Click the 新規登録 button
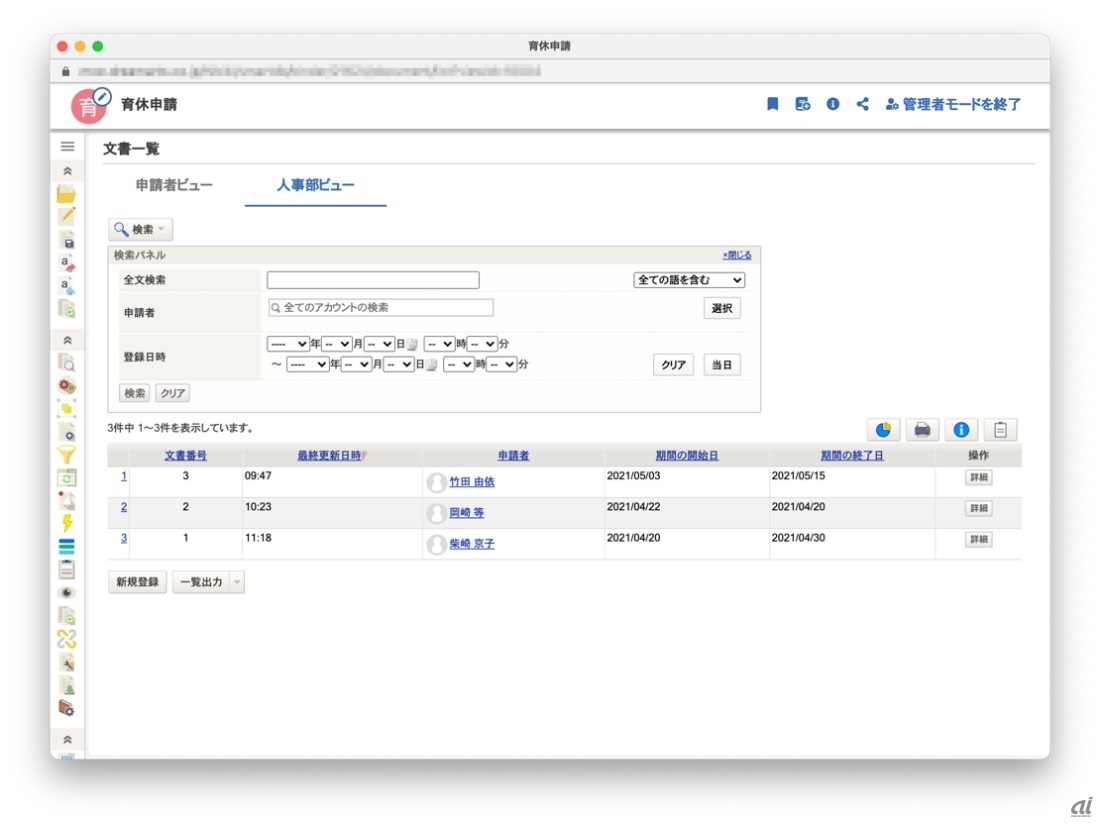 click(137, 582)
